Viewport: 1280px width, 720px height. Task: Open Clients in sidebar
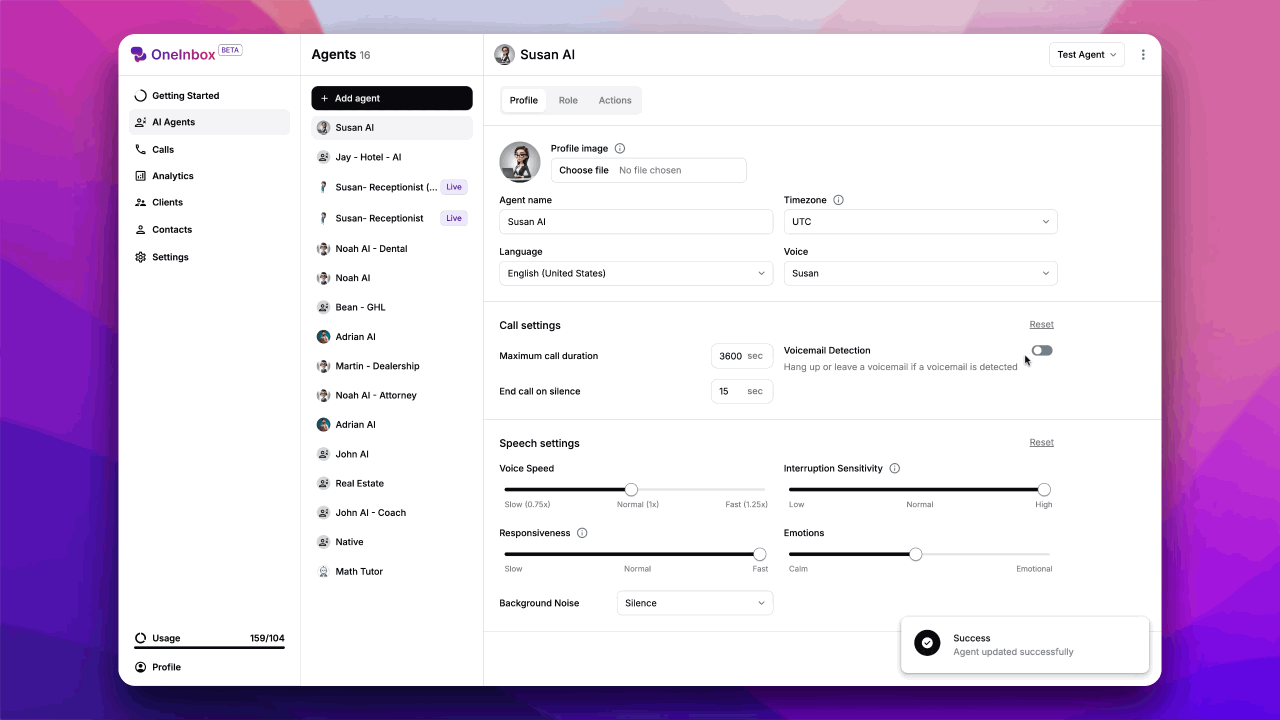(210, 202)
